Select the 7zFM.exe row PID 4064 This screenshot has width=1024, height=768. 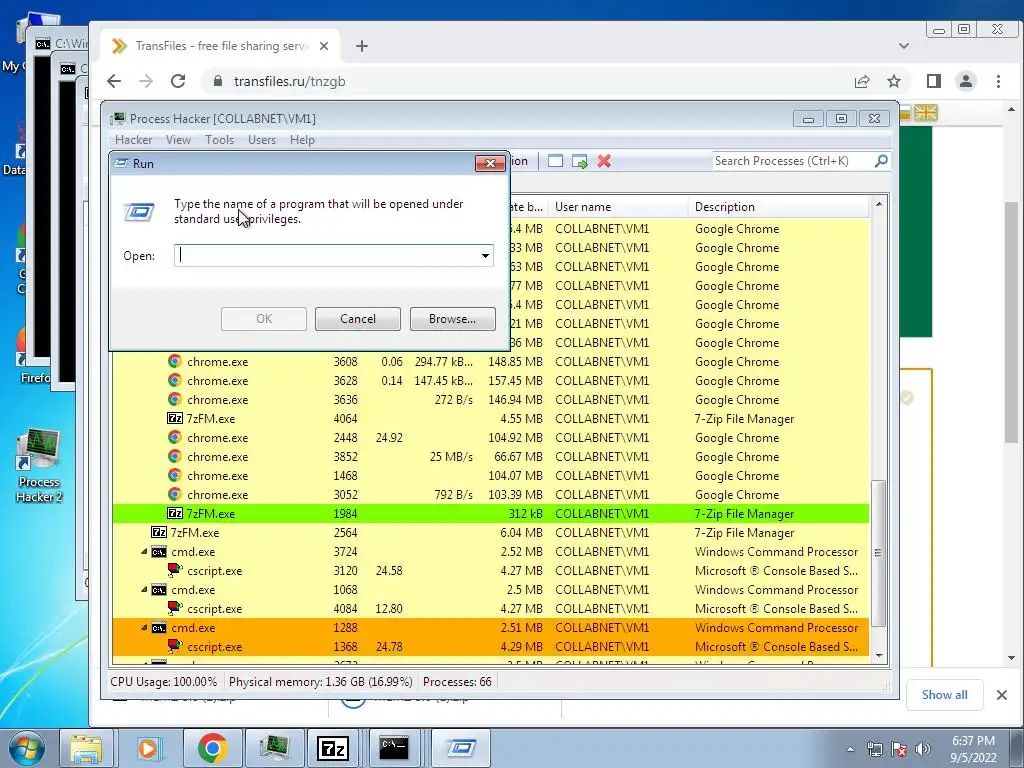490,419
